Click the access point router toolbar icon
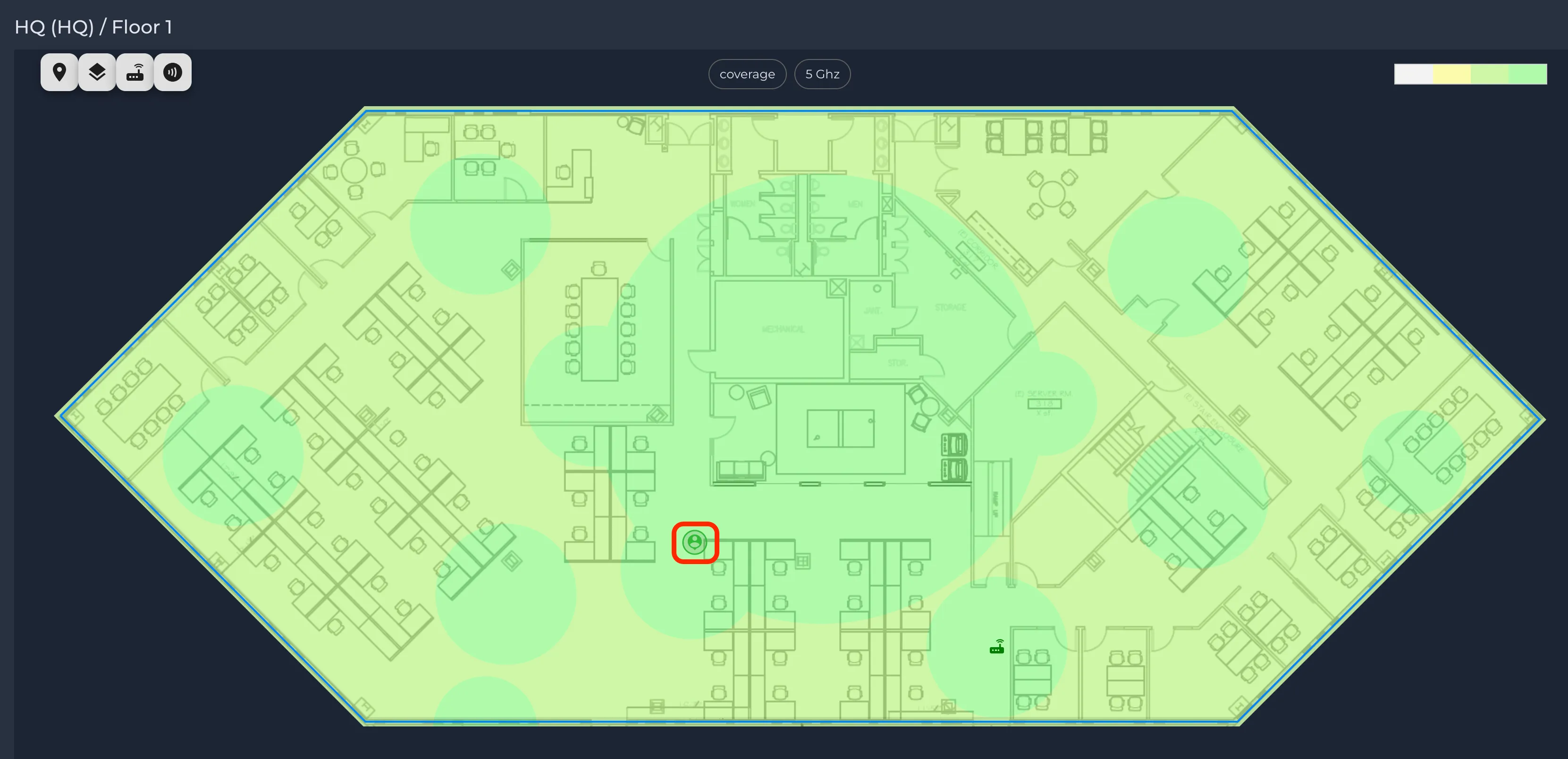 [x=135, y=72]
